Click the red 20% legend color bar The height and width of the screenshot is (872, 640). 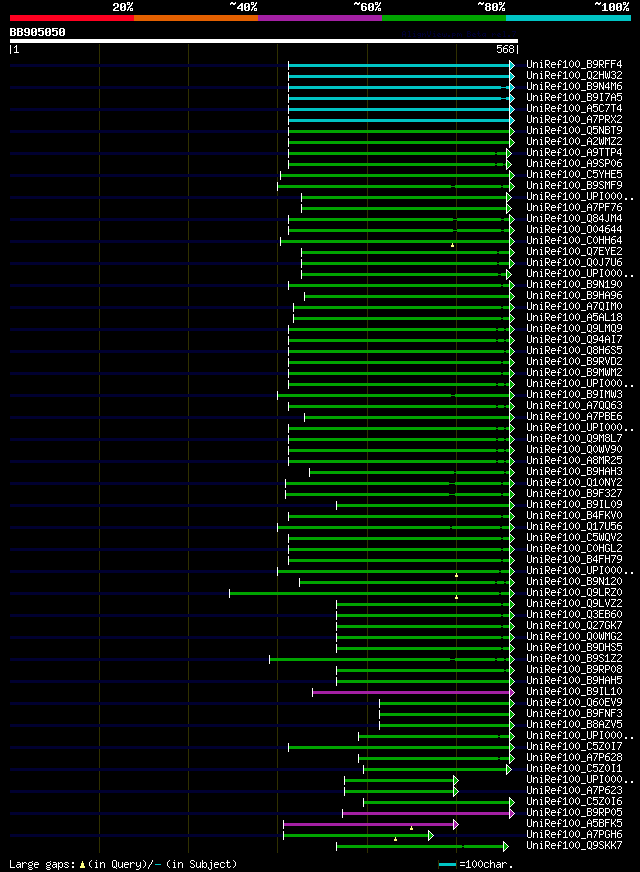(72, 18)
